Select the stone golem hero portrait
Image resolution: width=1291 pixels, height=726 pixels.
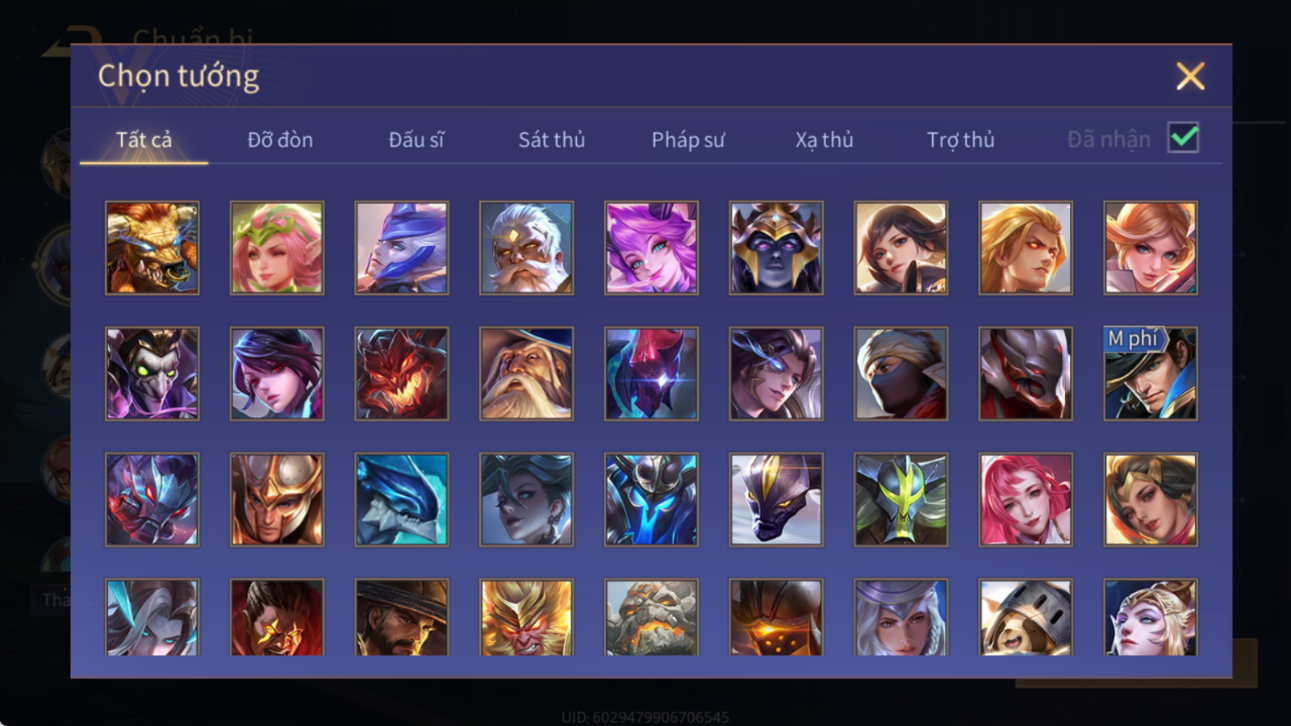(651, 617)
